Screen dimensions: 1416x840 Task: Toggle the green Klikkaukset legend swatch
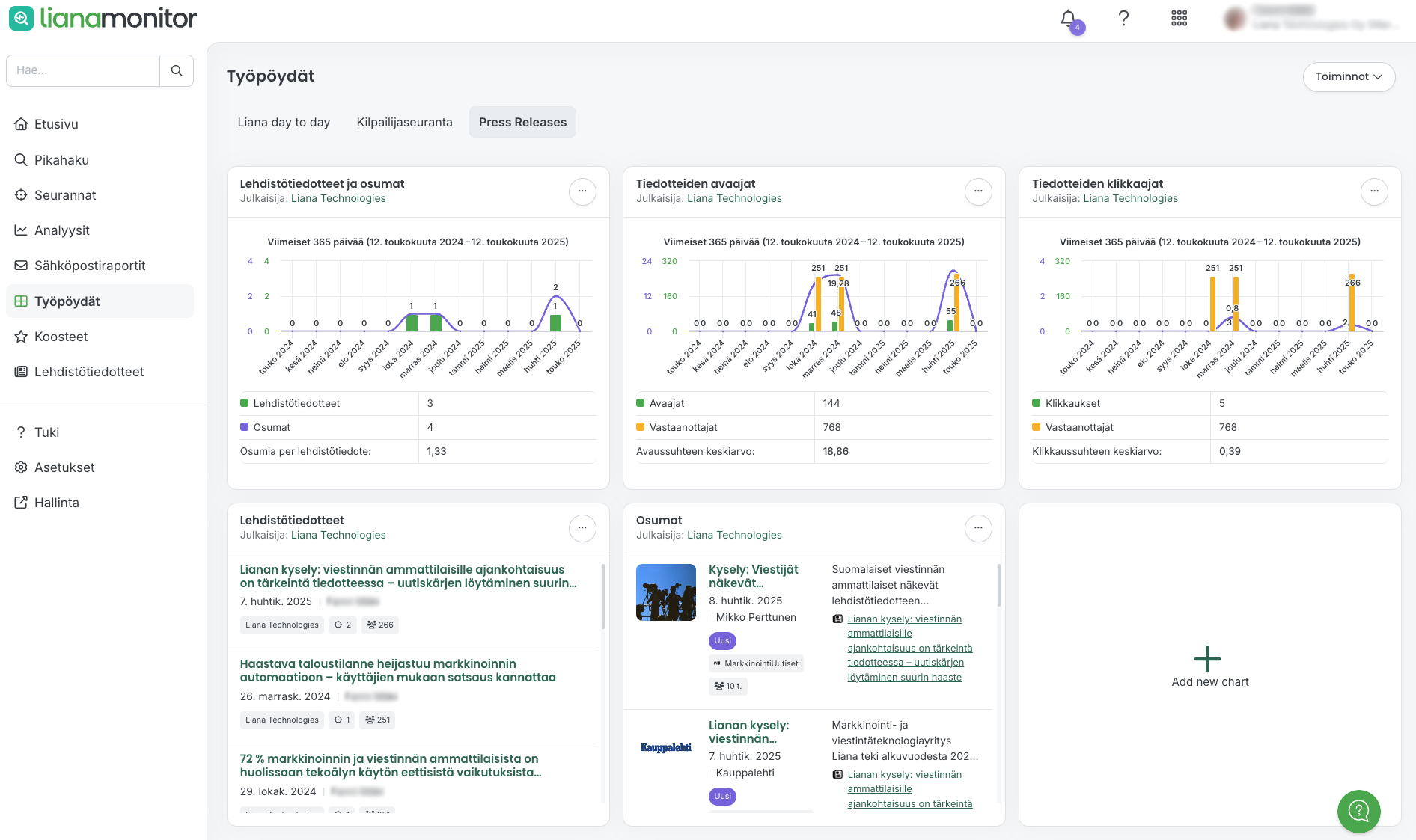tap(1036, 403)
